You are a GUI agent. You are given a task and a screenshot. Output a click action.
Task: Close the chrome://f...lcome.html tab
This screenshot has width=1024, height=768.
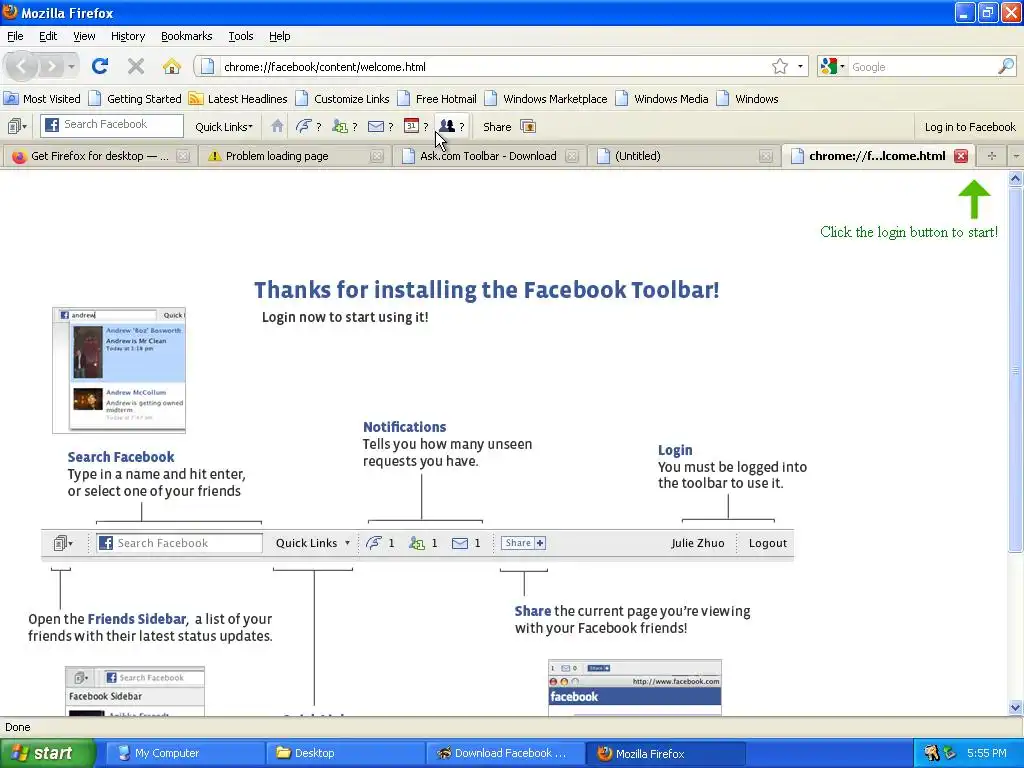961,156
